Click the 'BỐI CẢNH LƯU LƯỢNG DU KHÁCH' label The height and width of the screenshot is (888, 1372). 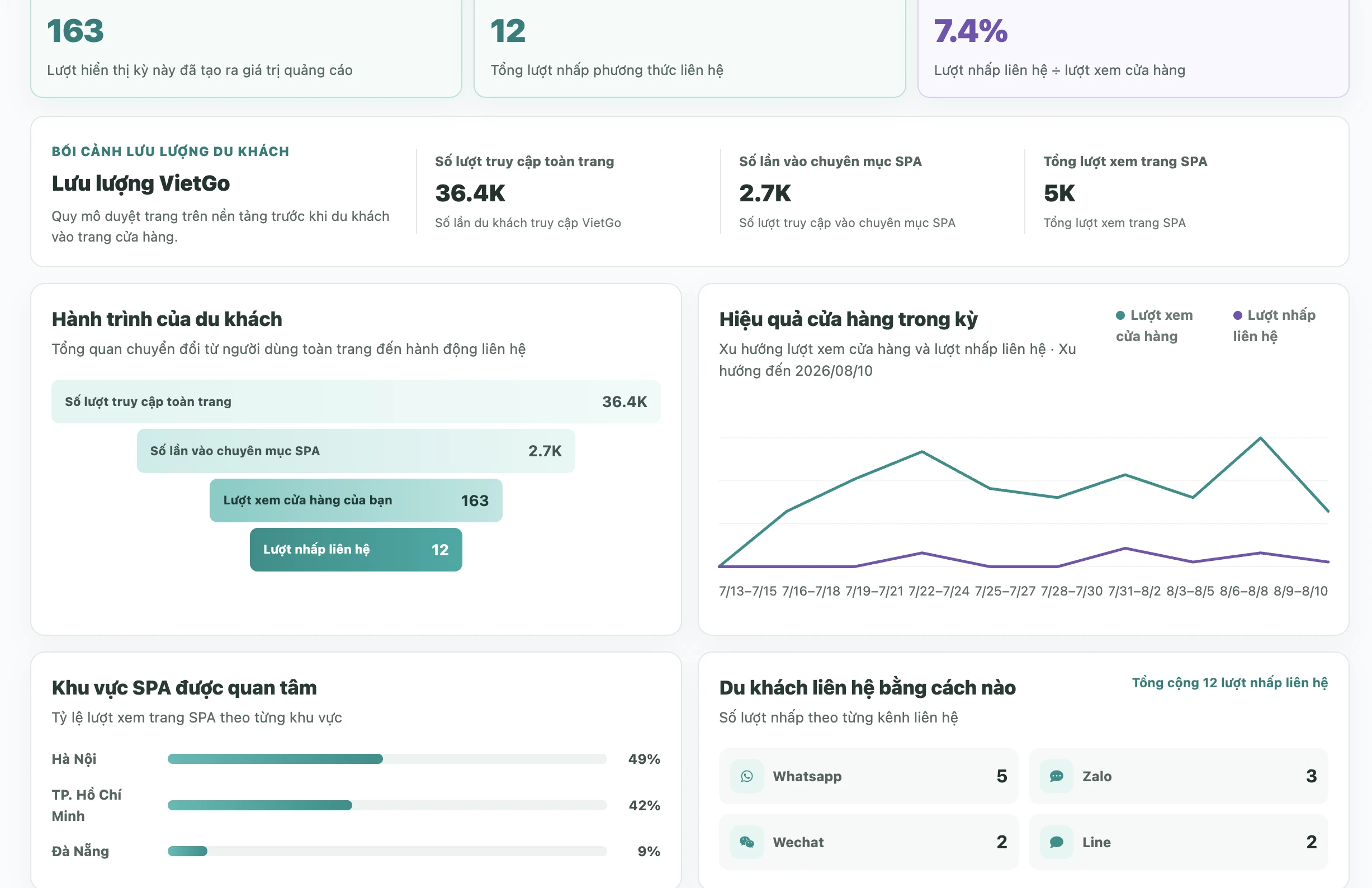pyautogui.click(x=171, y=151)
